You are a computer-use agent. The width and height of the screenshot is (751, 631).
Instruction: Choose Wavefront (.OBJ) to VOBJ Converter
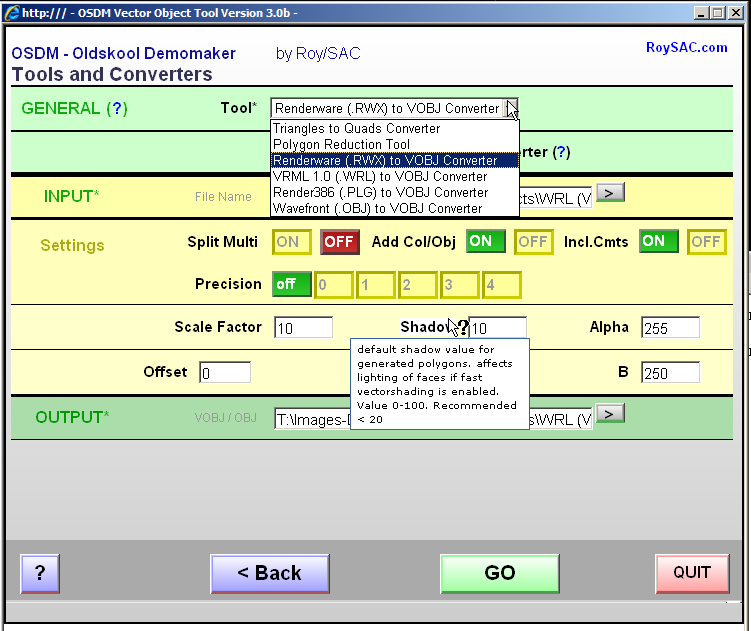(x=395, y=208)
